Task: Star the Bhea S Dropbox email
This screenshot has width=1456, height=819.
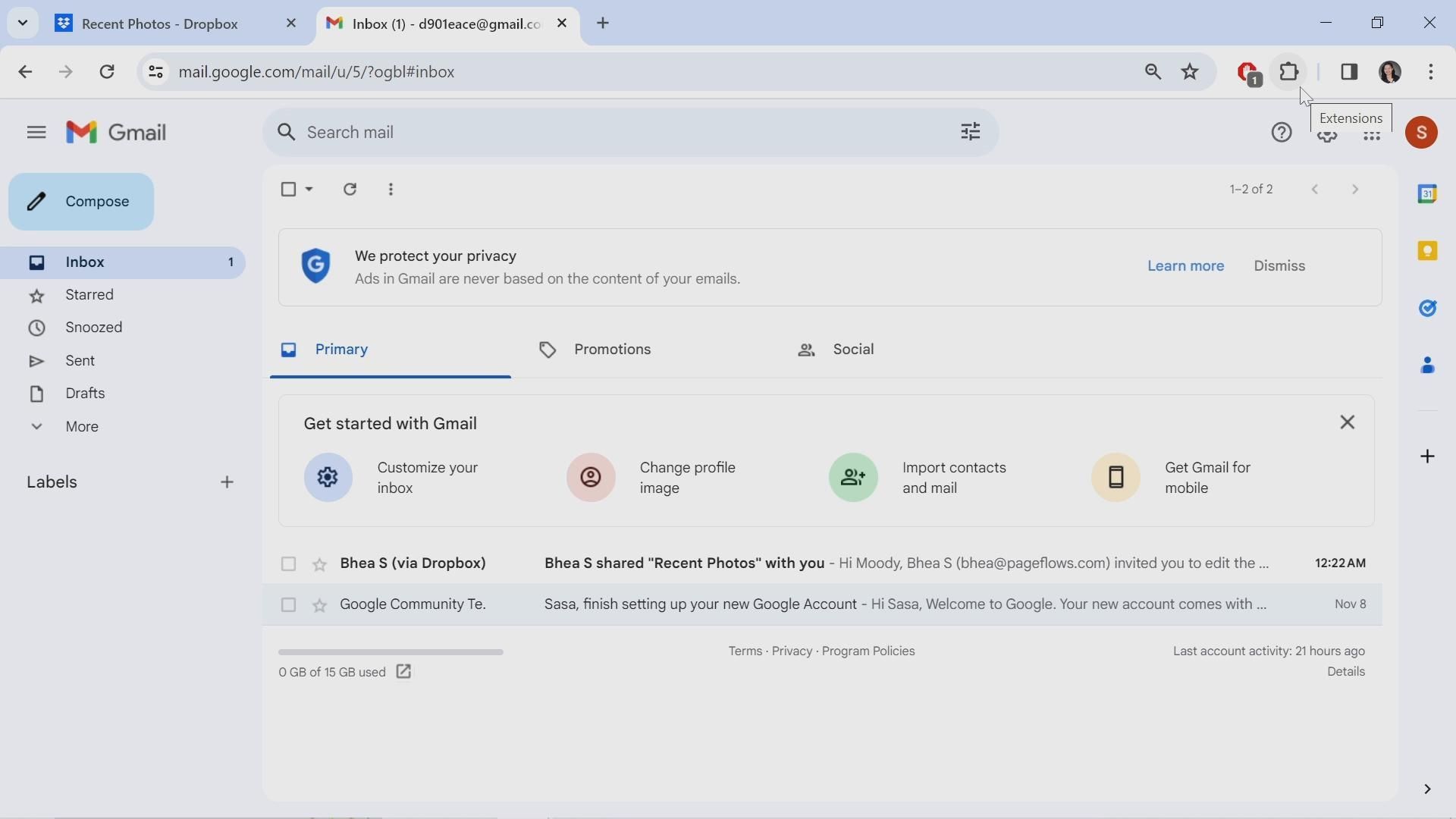Action: [x=320, y=565]
